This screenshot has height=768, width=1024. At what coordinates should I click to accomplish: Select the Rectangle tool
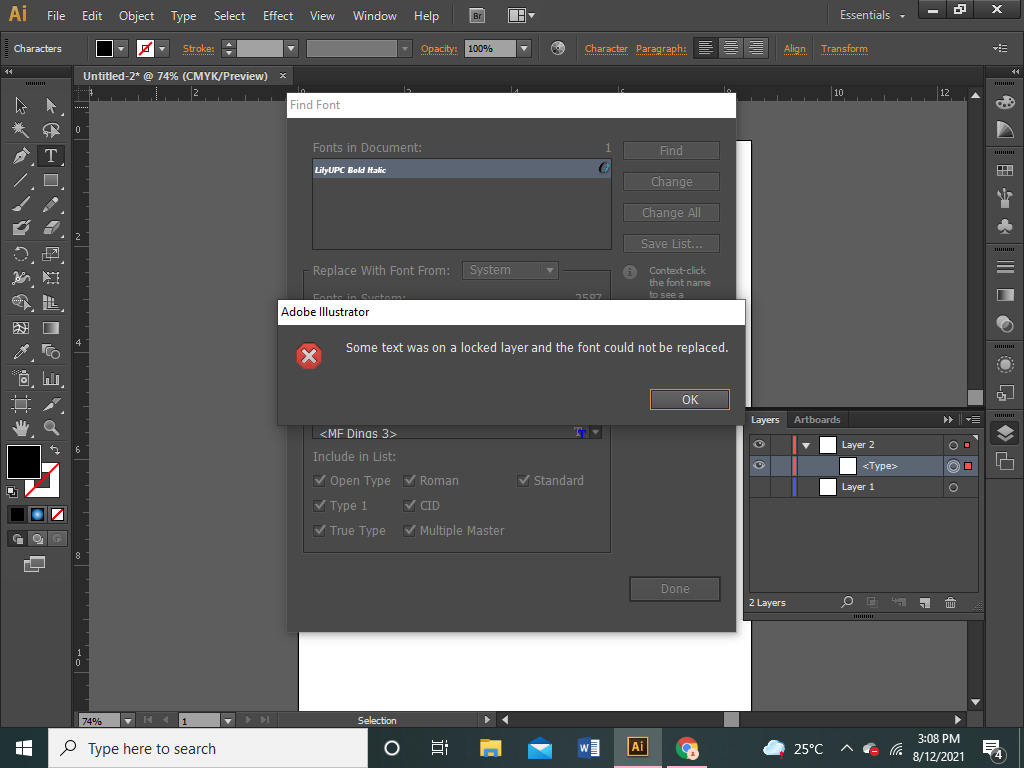point(51,180)
